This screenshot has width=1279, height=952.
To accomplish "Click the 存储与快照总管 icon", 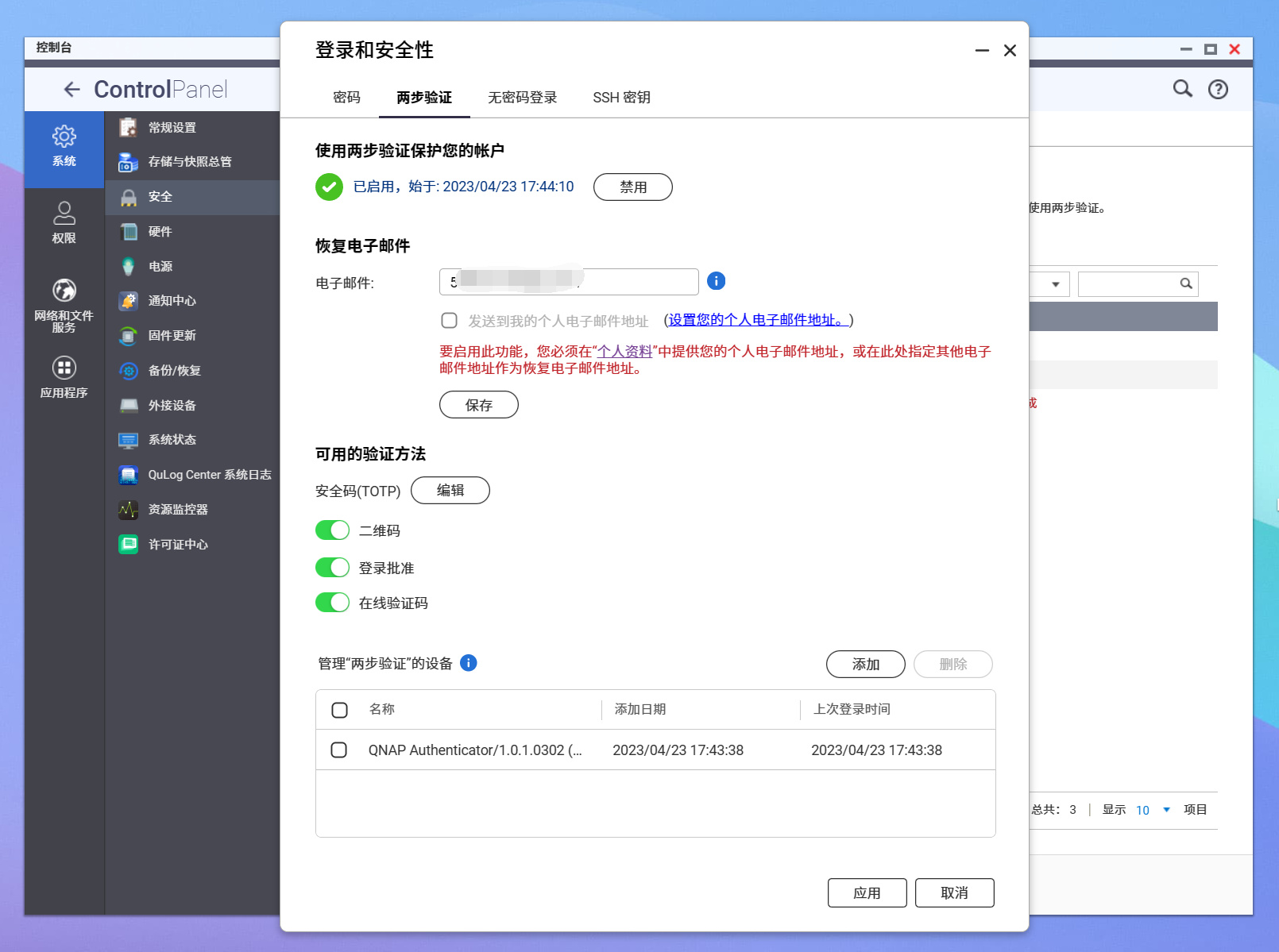I will point(128,162).
